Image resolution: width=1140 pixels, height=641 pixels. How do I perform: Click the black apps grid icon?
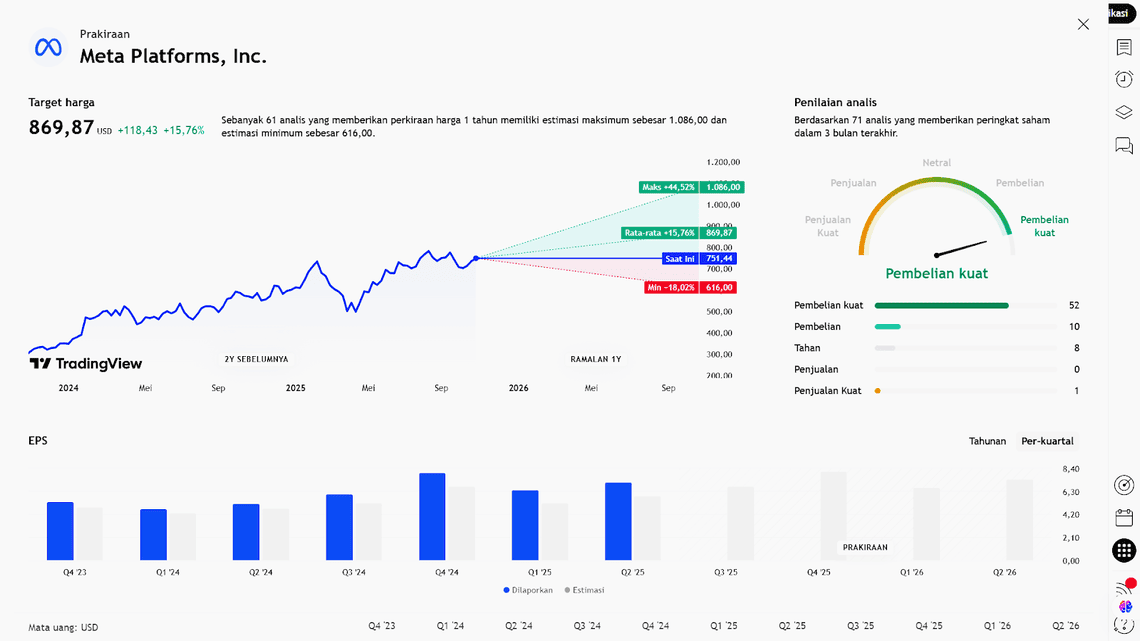1124,550
